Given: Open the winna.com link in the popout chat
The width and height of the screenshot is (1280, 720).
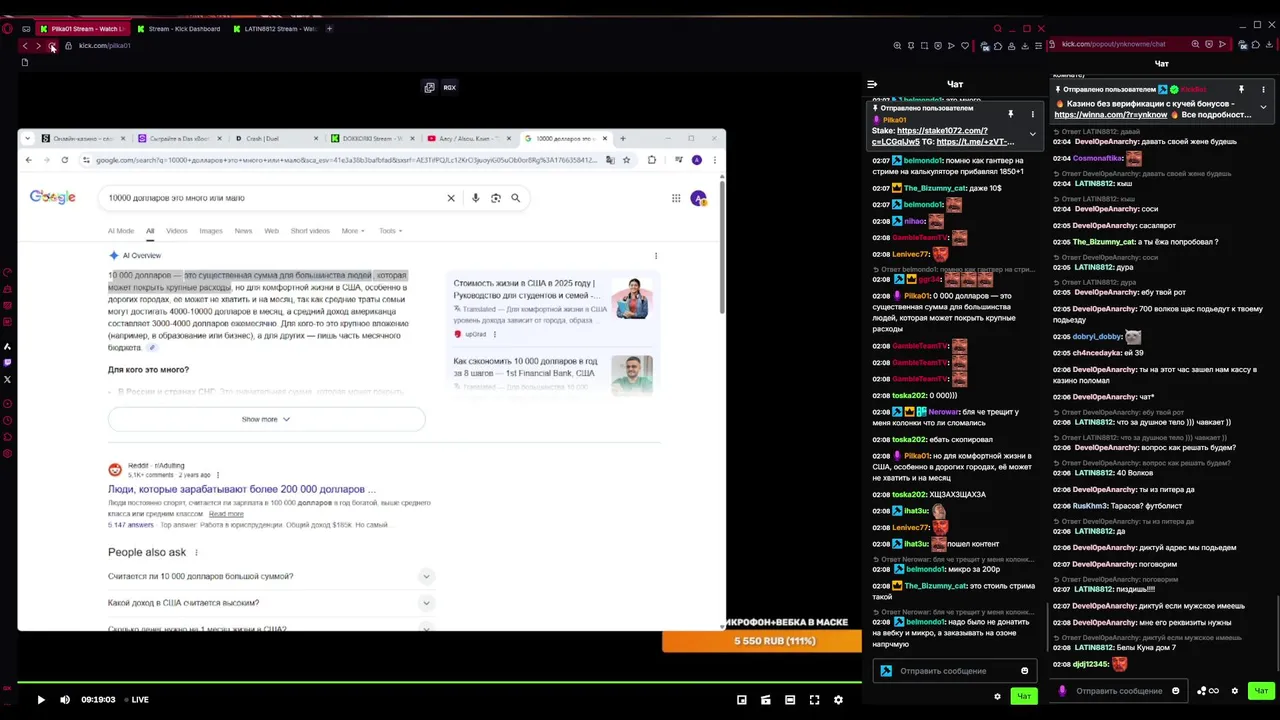Looking at the screenshot, I should 1110,115.
